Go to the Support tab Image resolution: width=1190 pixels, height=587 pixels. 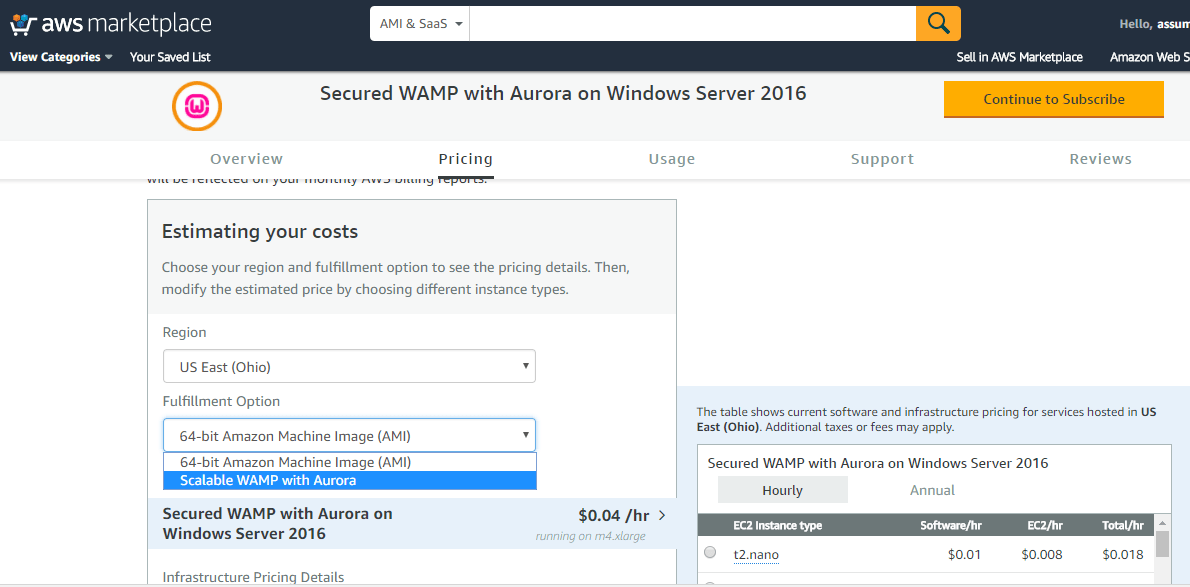pyautogui.click(x=882, y=159)
